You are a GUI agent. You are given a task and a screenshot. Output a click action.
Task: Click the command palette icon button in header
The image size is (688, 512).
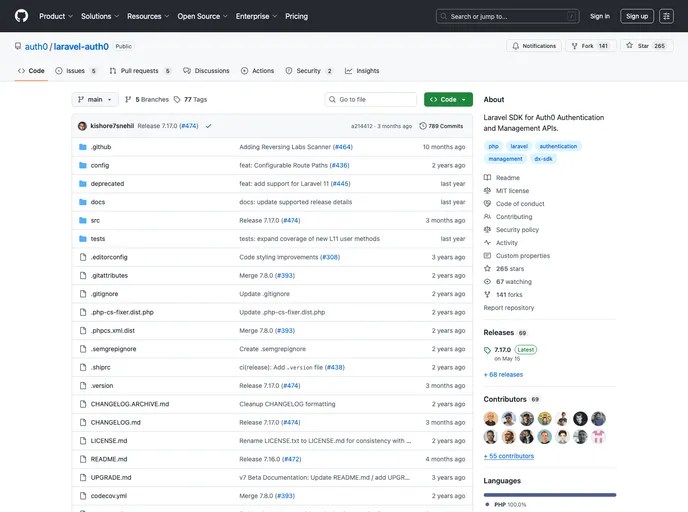[x=666, y=16]
